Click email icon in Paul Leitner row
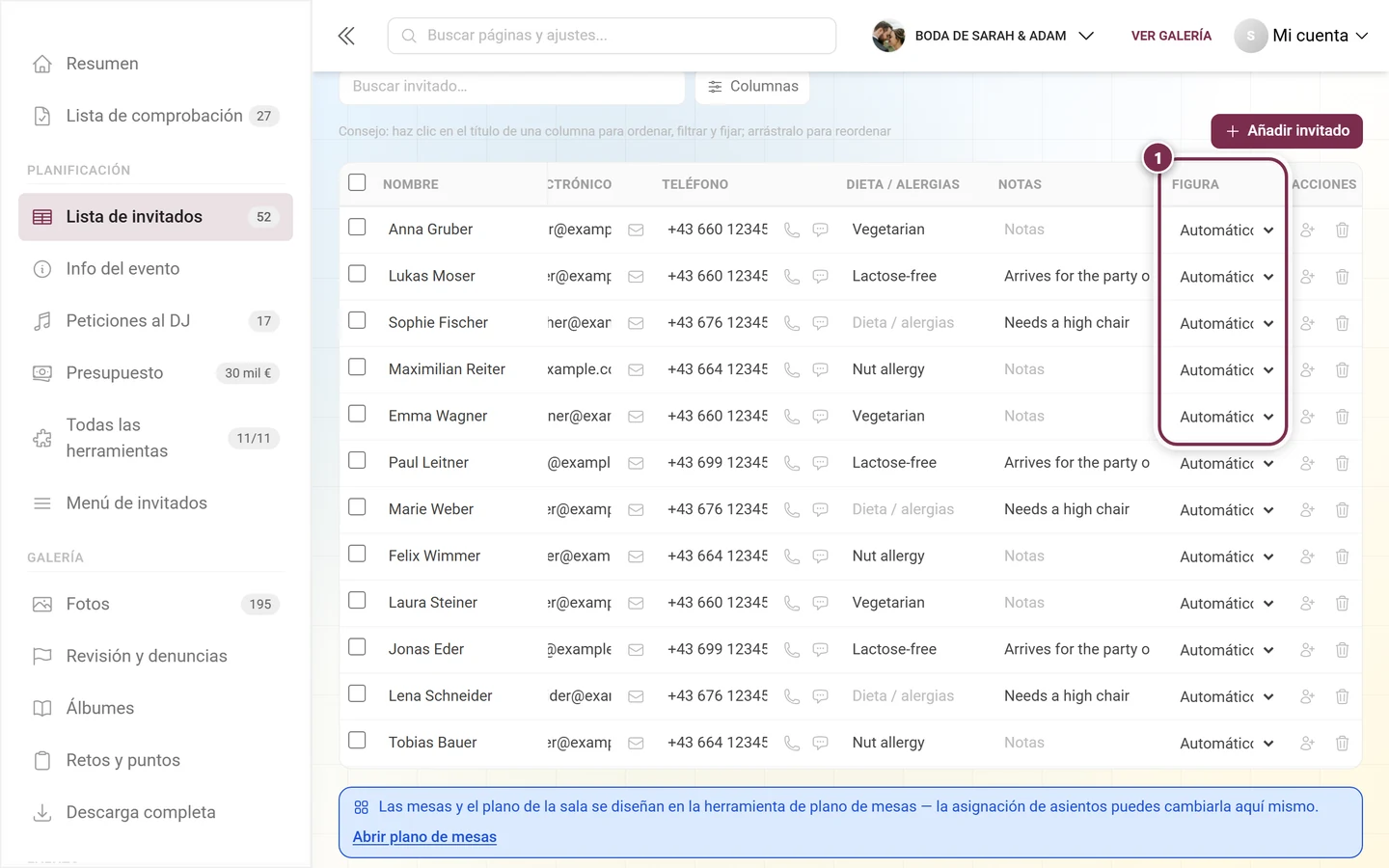 (636, 463)
